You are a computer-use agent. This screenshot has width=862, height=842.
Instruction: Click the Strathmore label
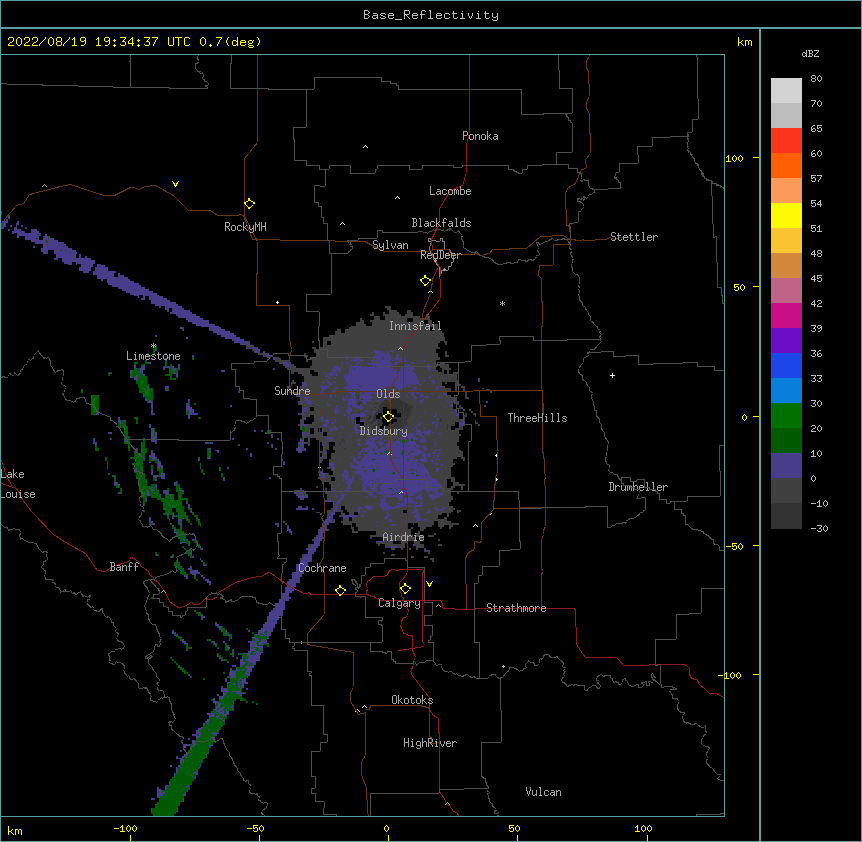click(516, 608)
